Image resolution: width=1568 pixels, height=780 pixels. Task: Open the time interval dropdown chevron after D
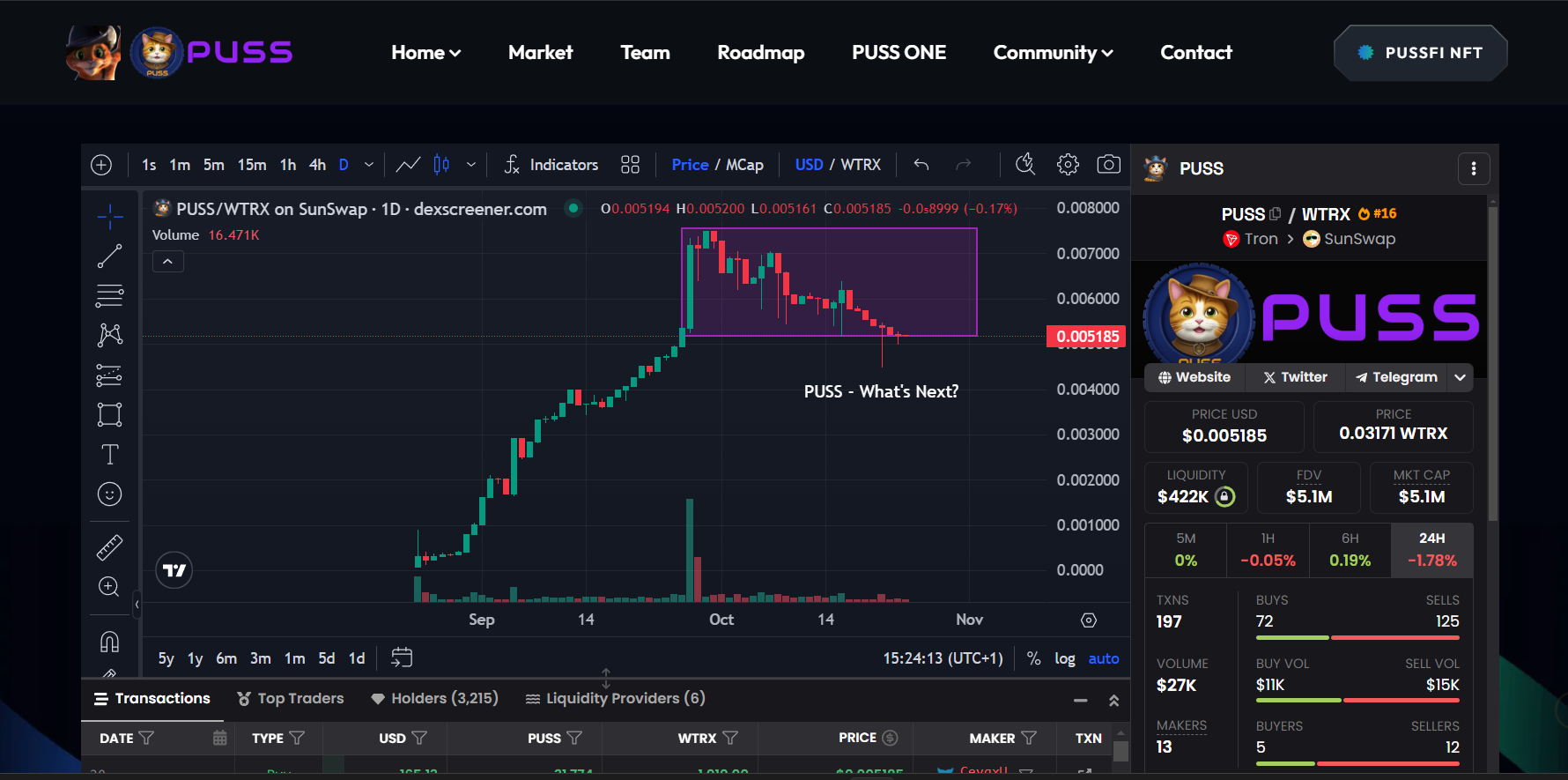(x=369, y=165)
